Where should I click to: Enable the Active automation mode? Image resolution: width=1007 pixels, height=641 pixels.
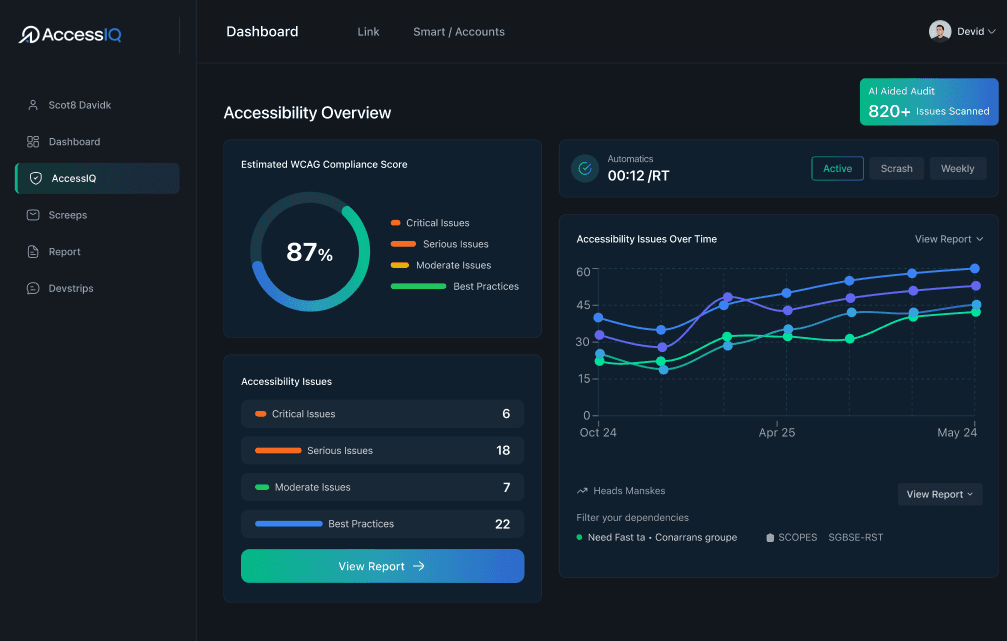click(837, 168)
